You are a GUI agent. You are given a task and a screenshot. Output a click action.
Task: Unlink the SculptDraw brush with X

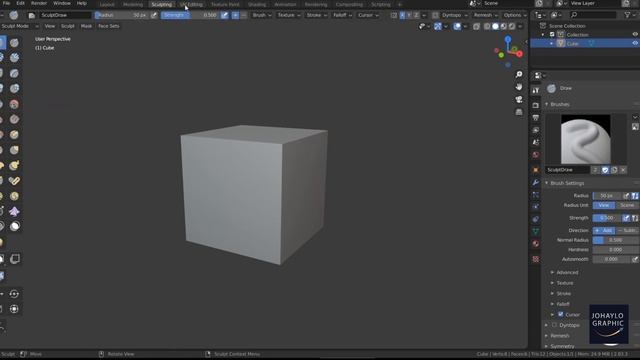(623, 170)
